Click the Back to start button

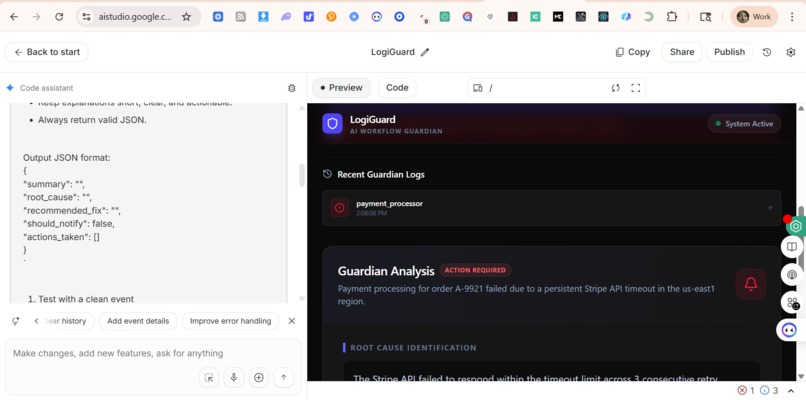(47, 52)
